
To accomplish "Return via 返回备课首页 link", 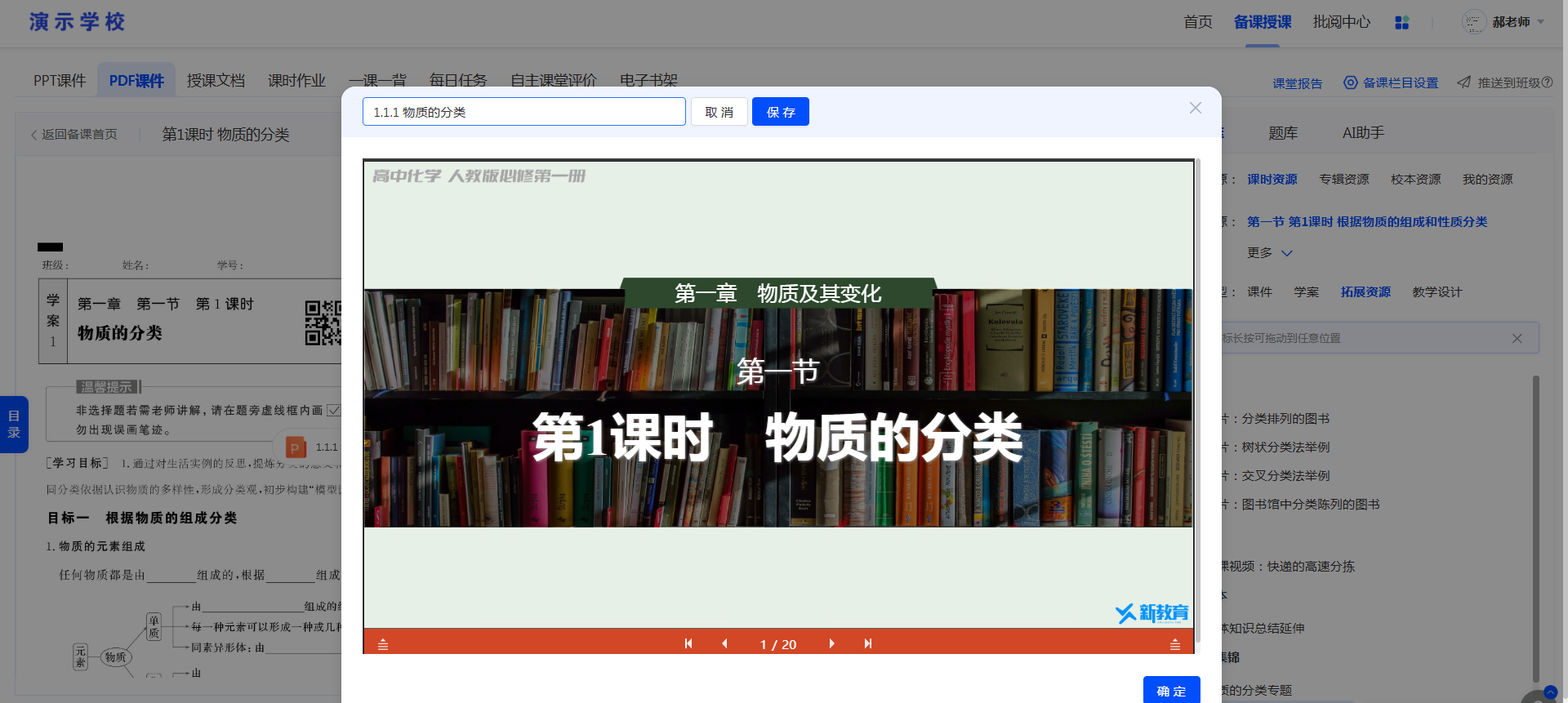I will point(74,134).
